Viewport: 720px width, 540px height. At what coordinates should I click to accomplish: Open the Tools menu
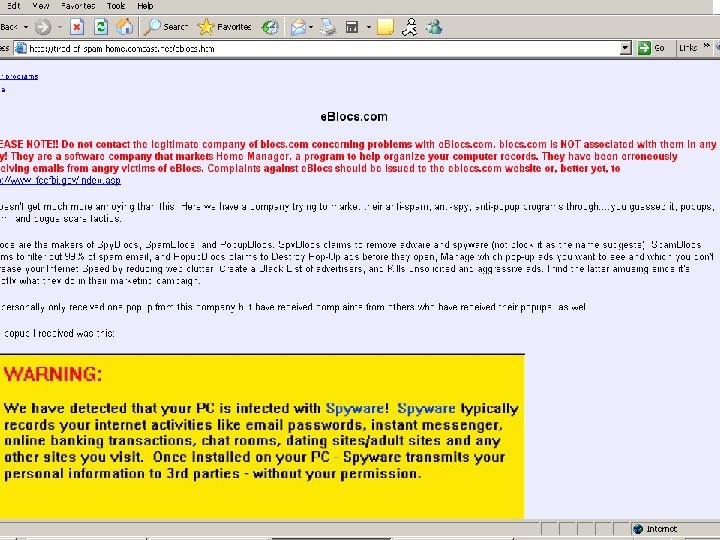pyautogui.click(x=116, y=6)
